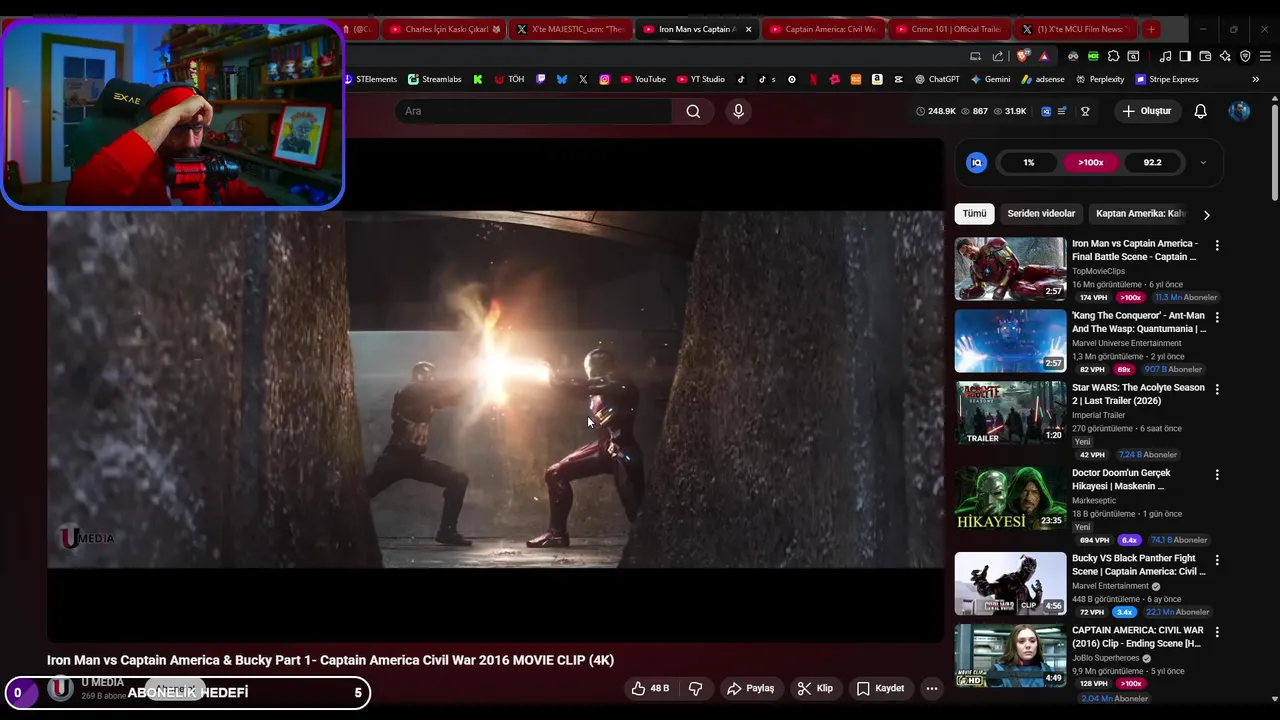Open the Instagram bookmark icon
Viewport: 1280px width, 720px height.
(605, 79)
